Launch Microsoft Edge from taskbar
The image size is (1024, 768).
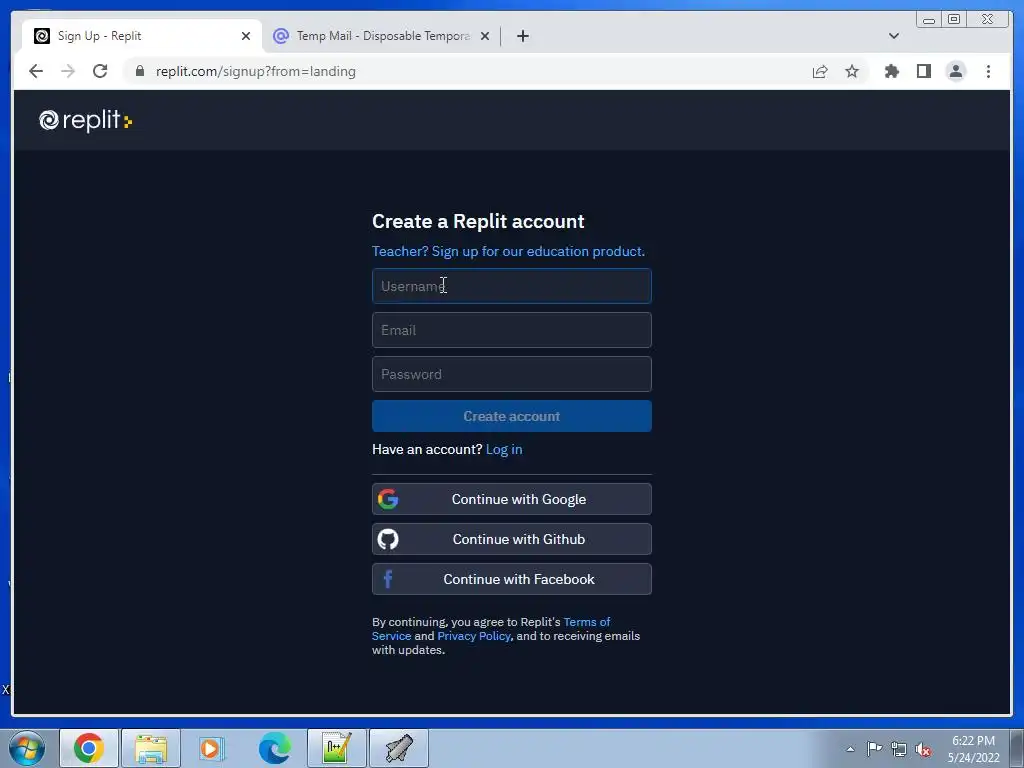pyautogui.click(x=274, y=748)
